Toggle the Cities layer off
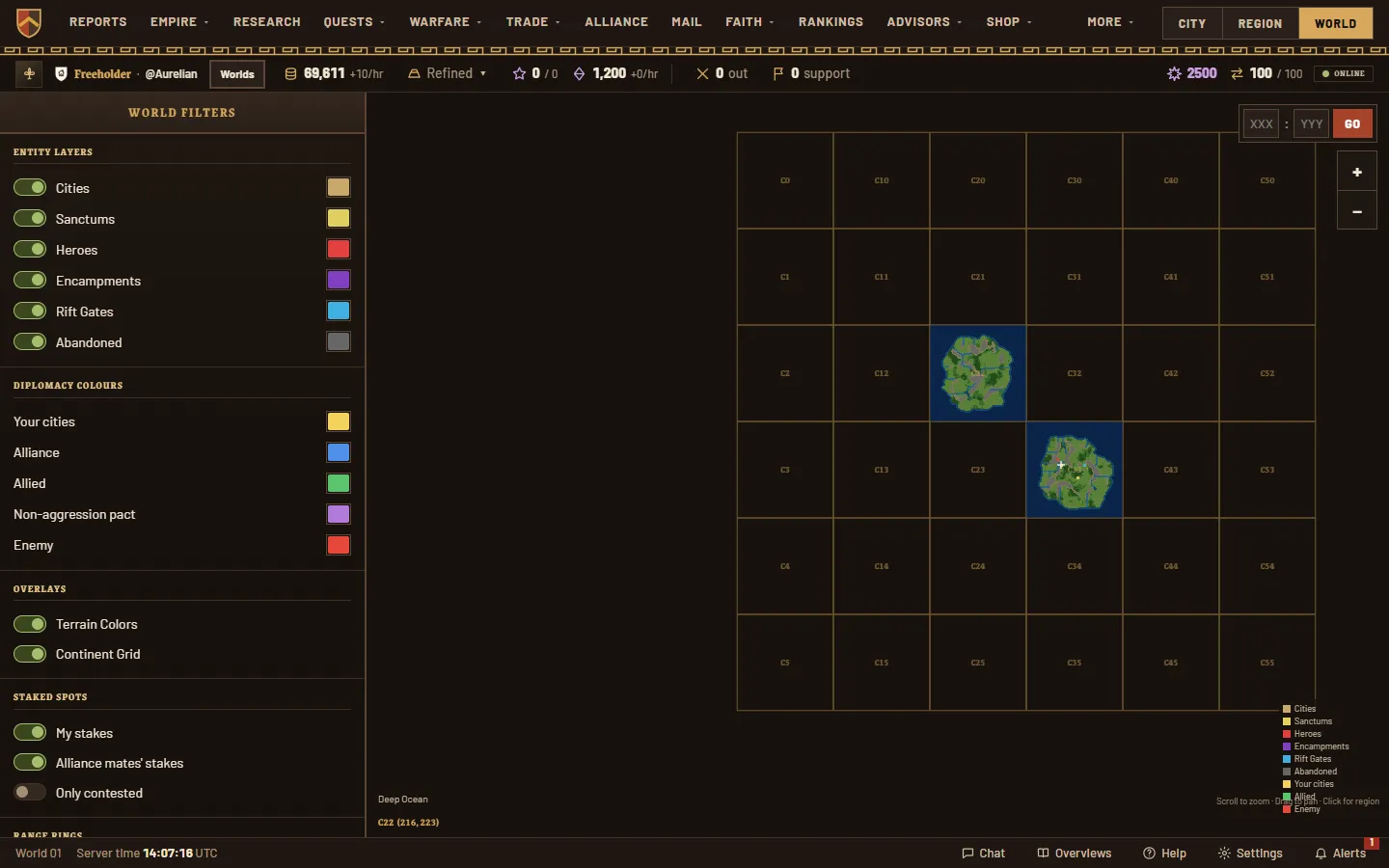 (30, 187)
